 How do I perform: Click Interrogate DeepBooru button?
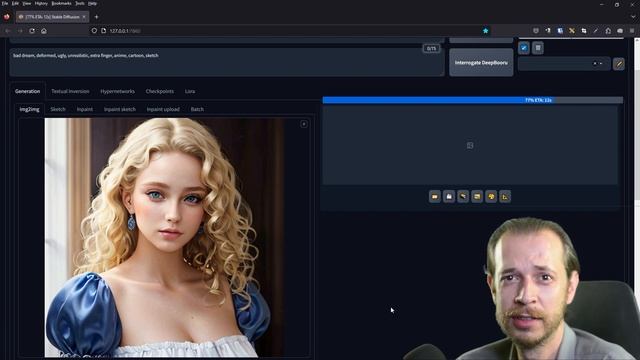click(481, 62)
